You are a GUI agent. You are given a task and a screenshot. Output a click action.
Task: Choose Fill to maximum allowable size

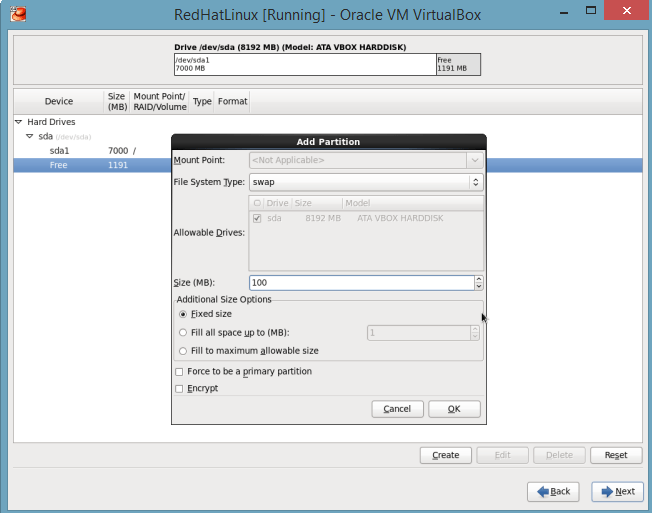pos(183,351)
